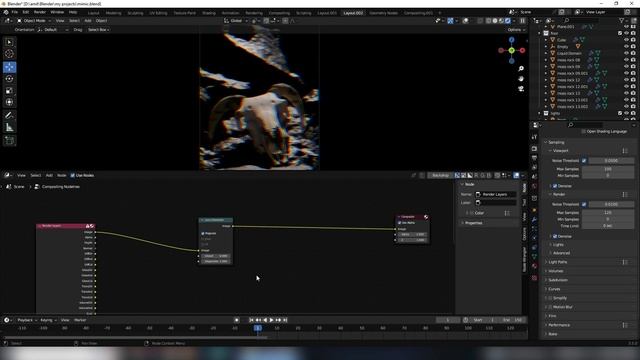Toggle Render Noise Threshold checkbox

click(x=584, y=204)
